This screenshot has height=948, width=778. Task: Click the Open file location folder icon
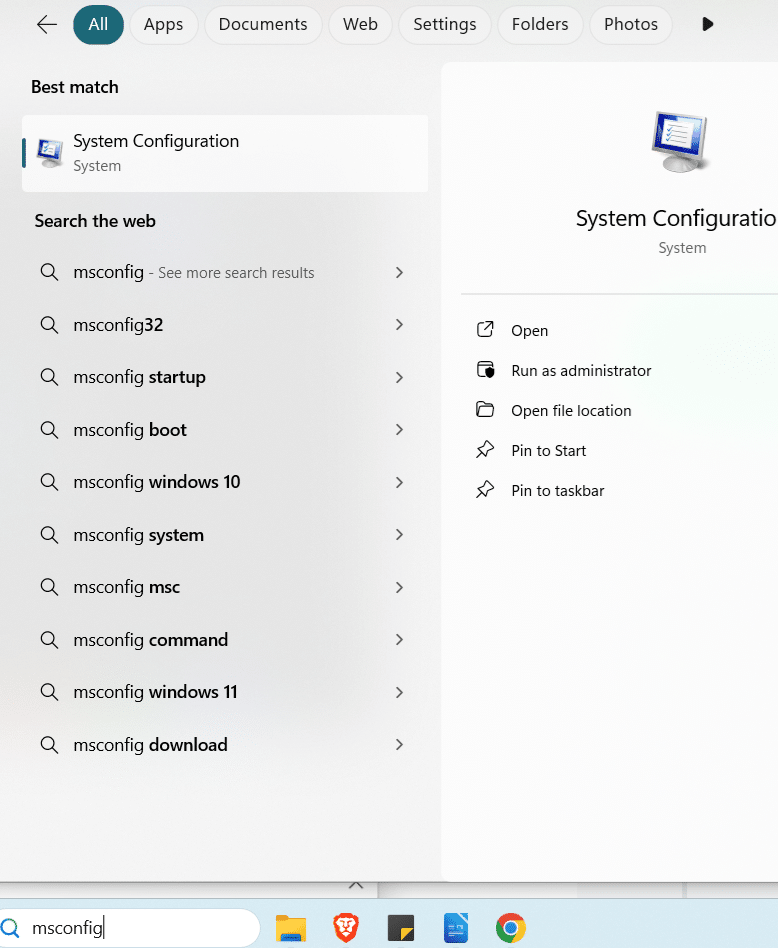(x=485, y=410)
